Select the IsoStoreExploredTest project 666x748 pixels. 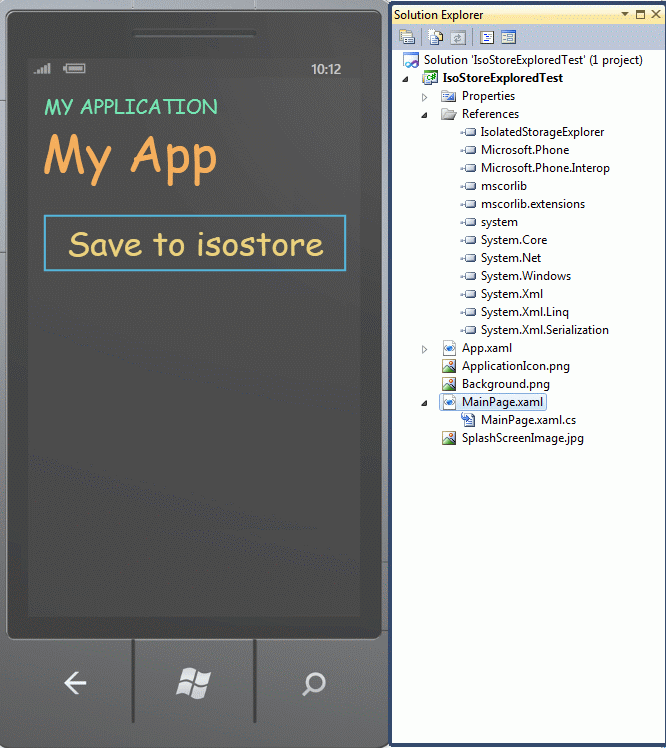click(502, 78)
